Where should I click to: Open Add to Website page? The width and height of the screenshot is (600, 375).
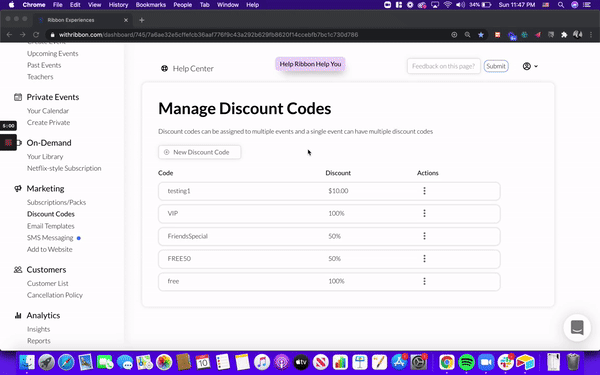click(49, 249)
